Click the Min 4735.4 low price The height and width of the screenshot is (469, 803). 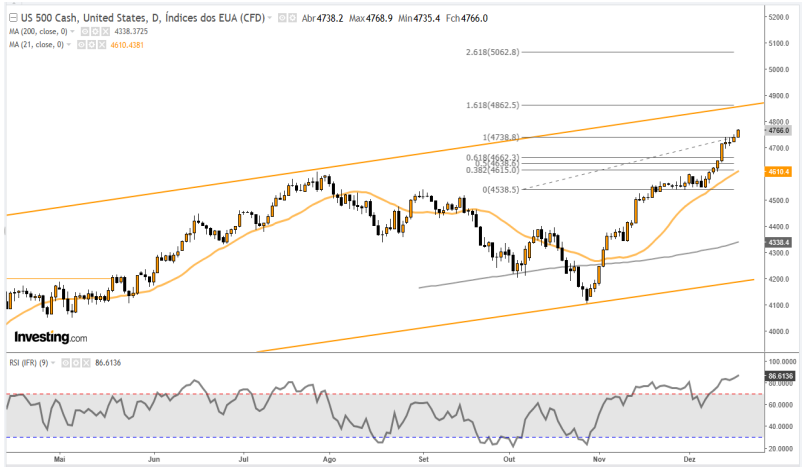pyautogui.click(x=419, y=18)
